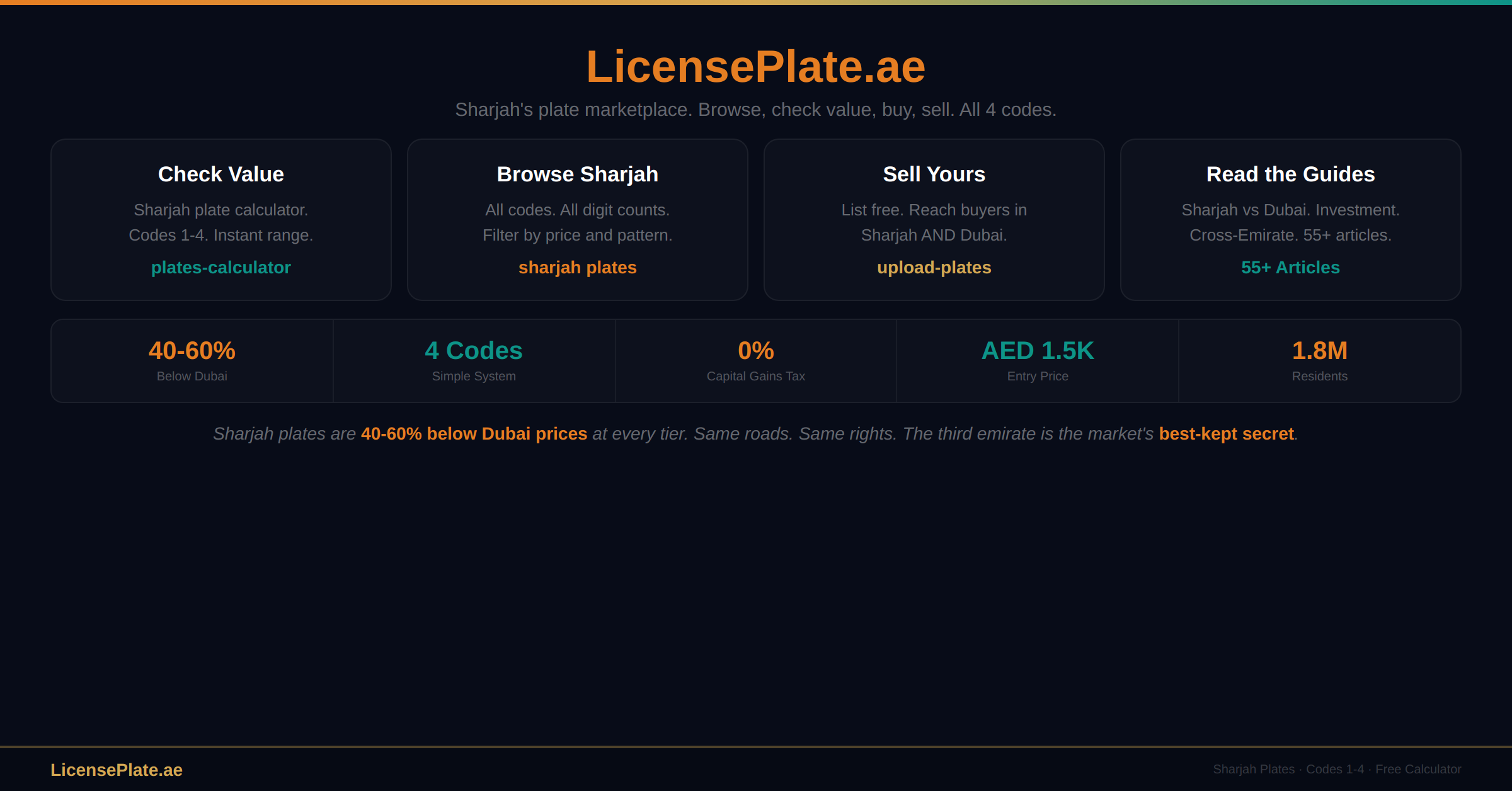The height and width of the screenshot is (791, 1512).
Task: Click the 4 Codes stat
Action: click(474, 360)
